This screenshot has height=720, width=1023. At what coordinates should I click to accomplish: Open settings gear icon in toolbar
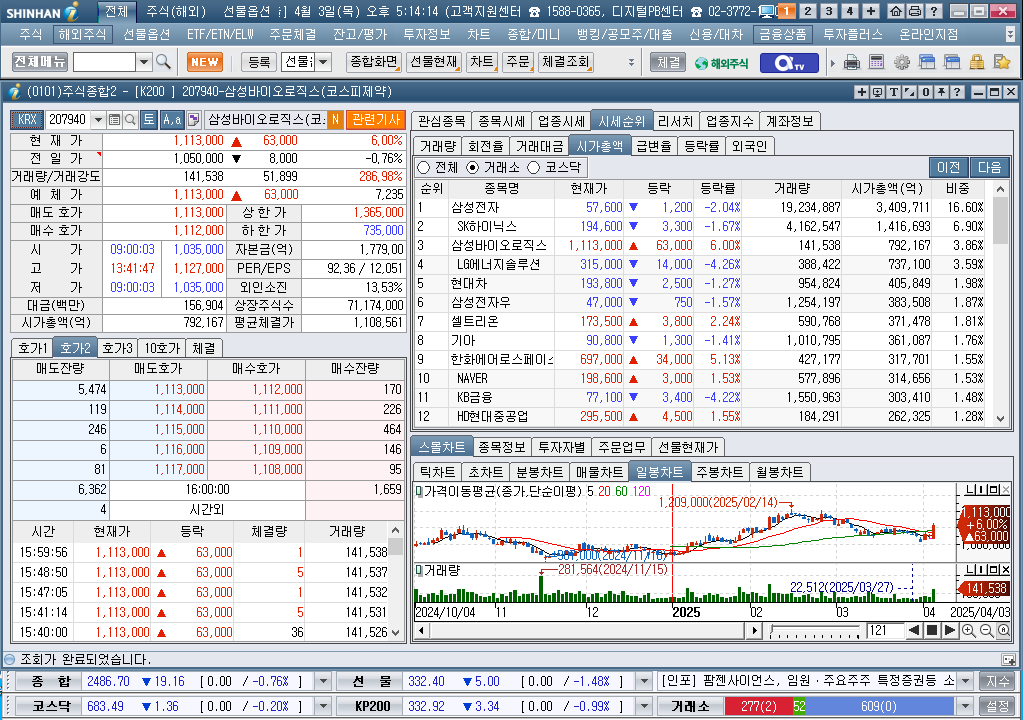pyautogui.click(x=902, y=63)
